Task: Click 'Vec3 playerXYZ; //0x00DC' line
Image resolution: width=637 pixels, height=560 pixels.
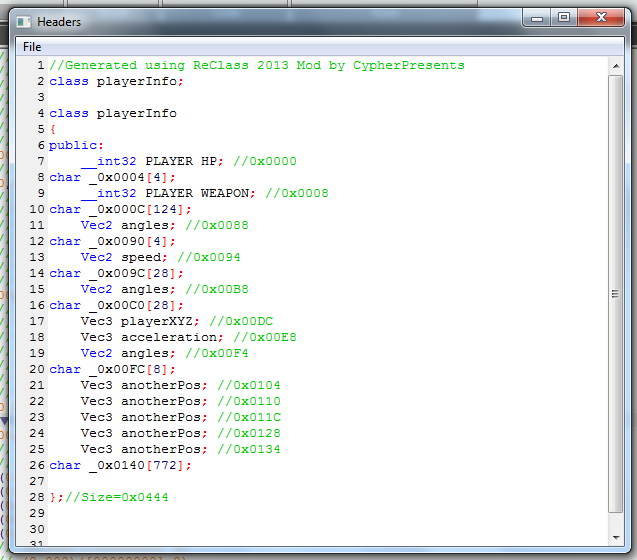Action: click(177, 321)
